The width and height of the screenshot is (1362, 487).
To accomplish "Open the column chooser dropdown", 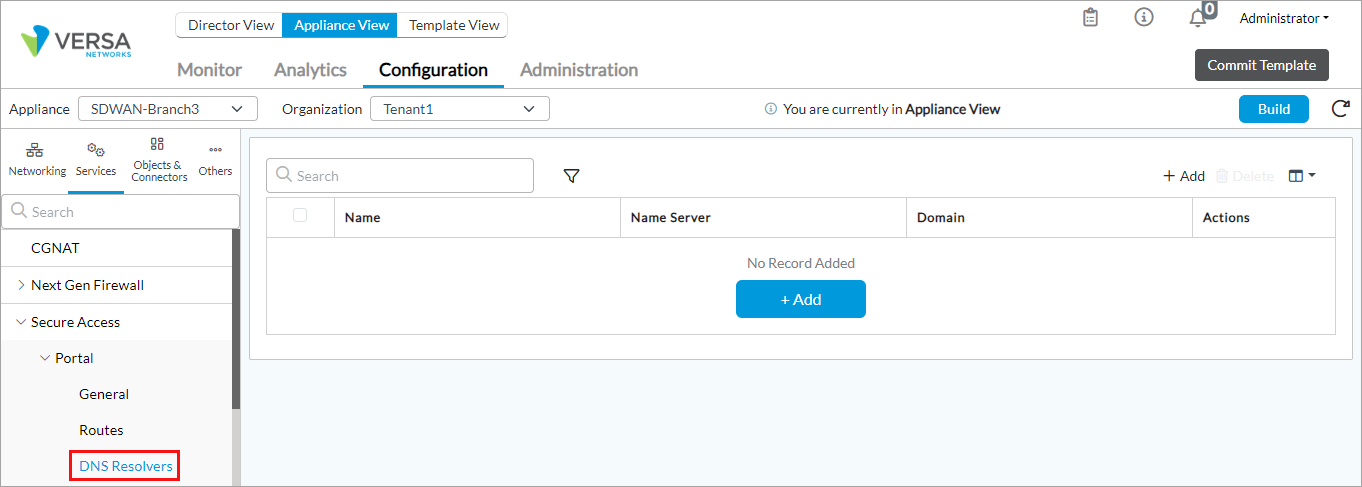I will coord(1301,176).
